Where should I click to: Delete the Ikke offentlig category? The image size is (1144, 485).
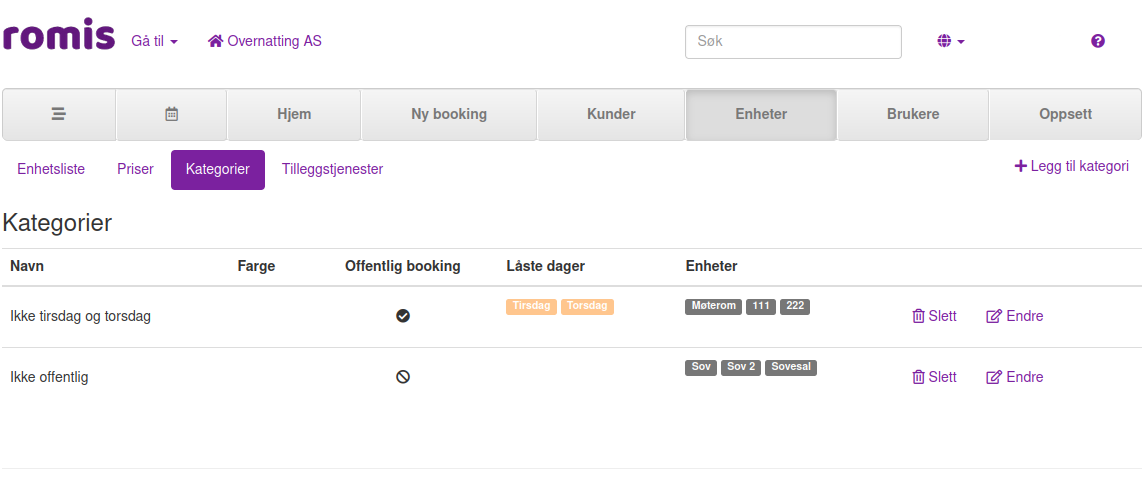[x=935, y=377]
